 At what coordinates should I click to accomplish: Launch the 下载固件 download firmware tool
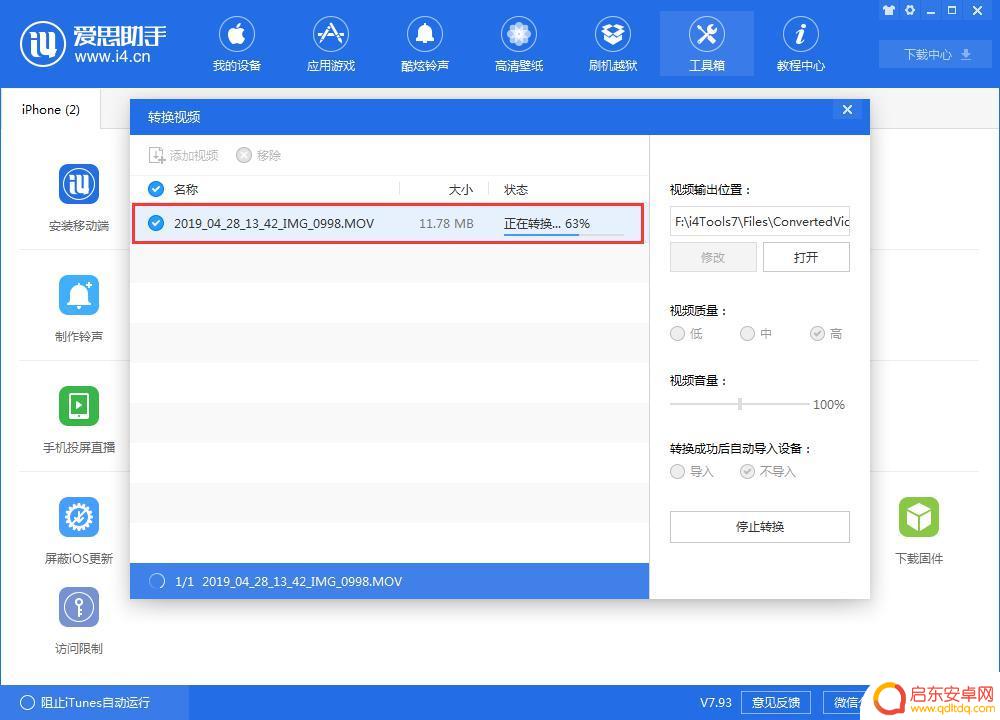coord(918,531)
